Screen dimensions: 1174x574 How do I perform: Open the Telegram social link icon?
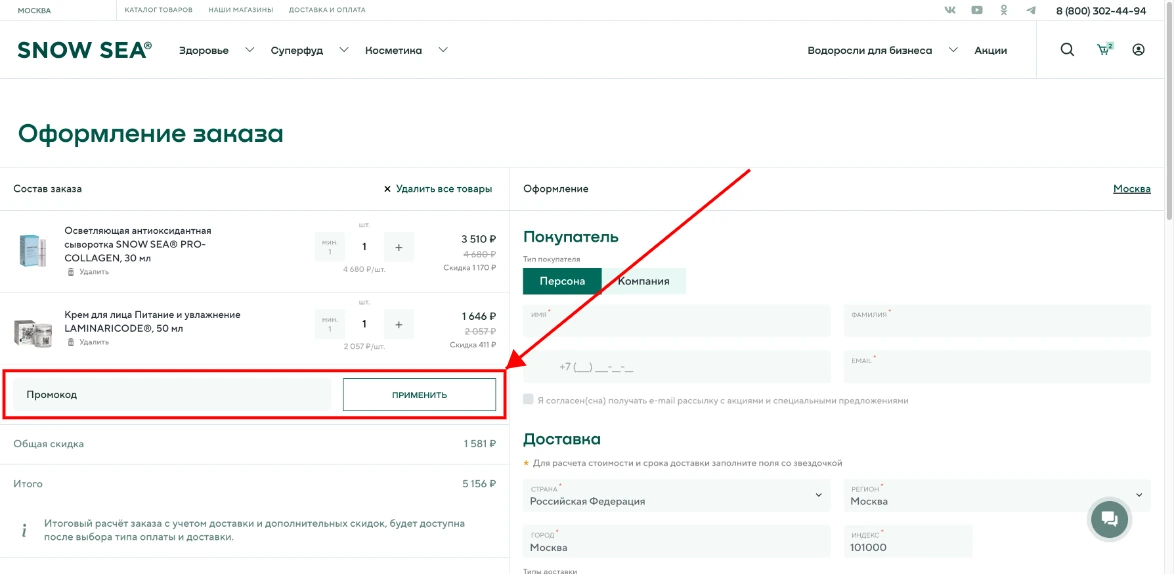pos(1031,10)
